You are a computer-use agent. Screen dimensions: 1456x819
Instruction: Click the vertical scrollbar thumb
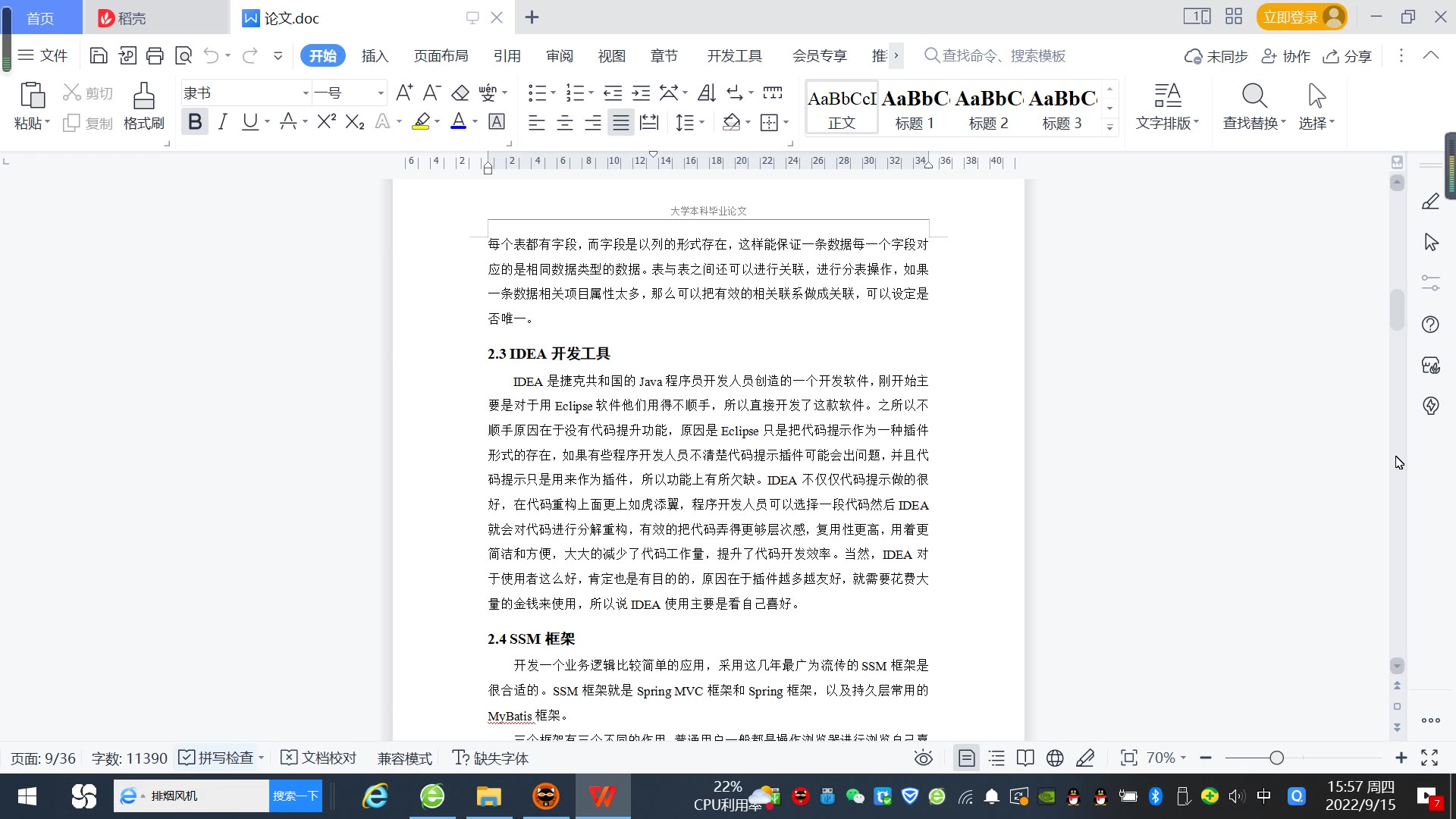[1397, 309]
